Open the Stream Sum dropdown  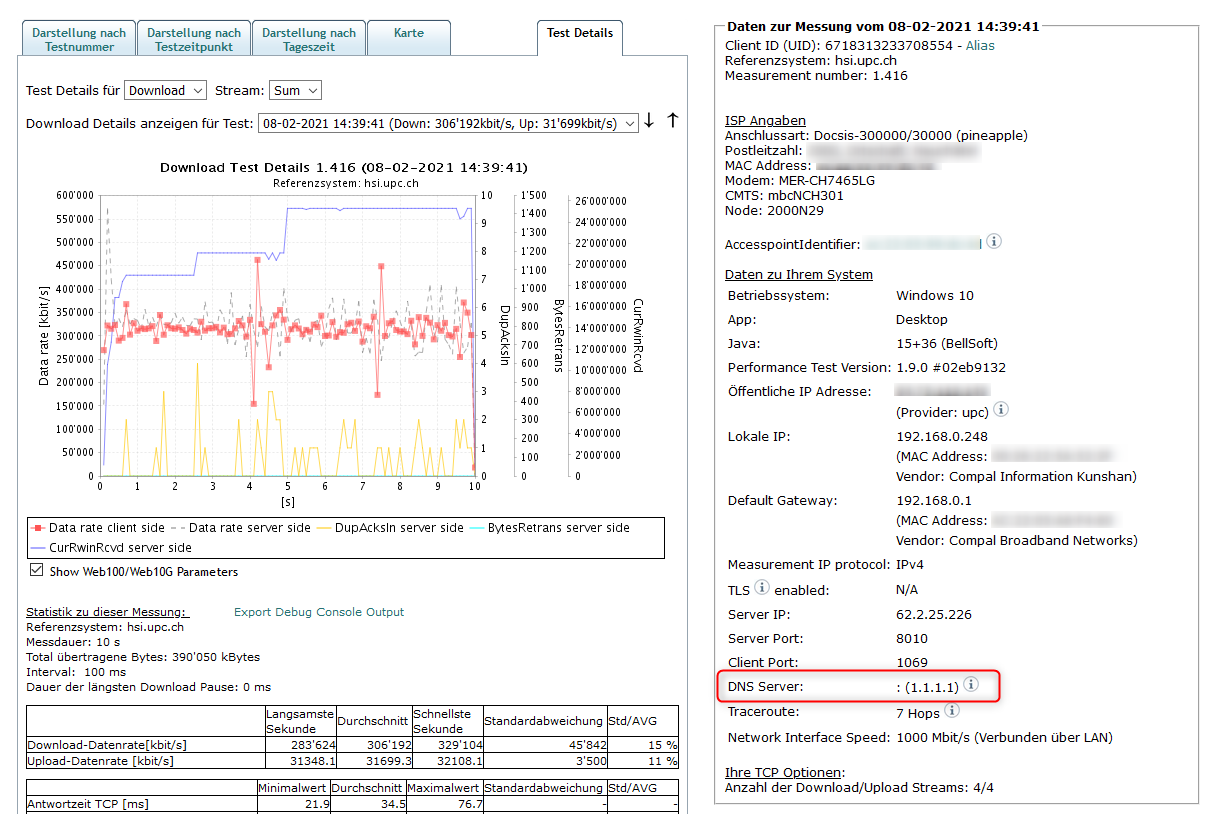click(294, 91)
